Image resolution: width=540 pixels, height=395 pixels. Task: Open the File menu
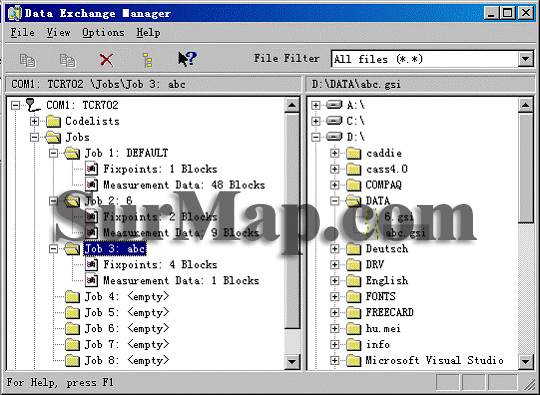[x=22, y=33]
